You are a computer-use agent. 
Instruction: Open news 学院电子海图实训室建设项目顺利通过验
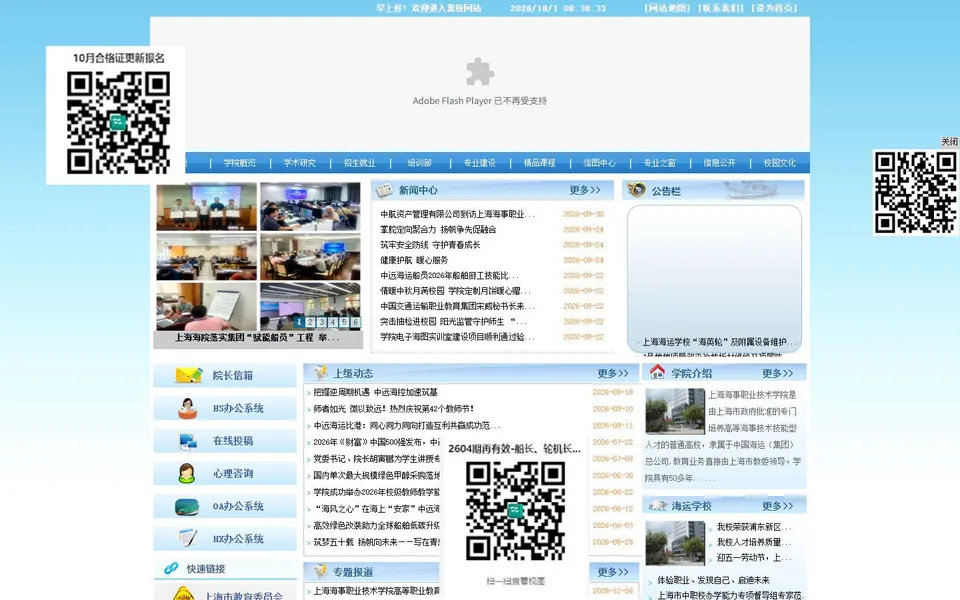coord(457,337)
